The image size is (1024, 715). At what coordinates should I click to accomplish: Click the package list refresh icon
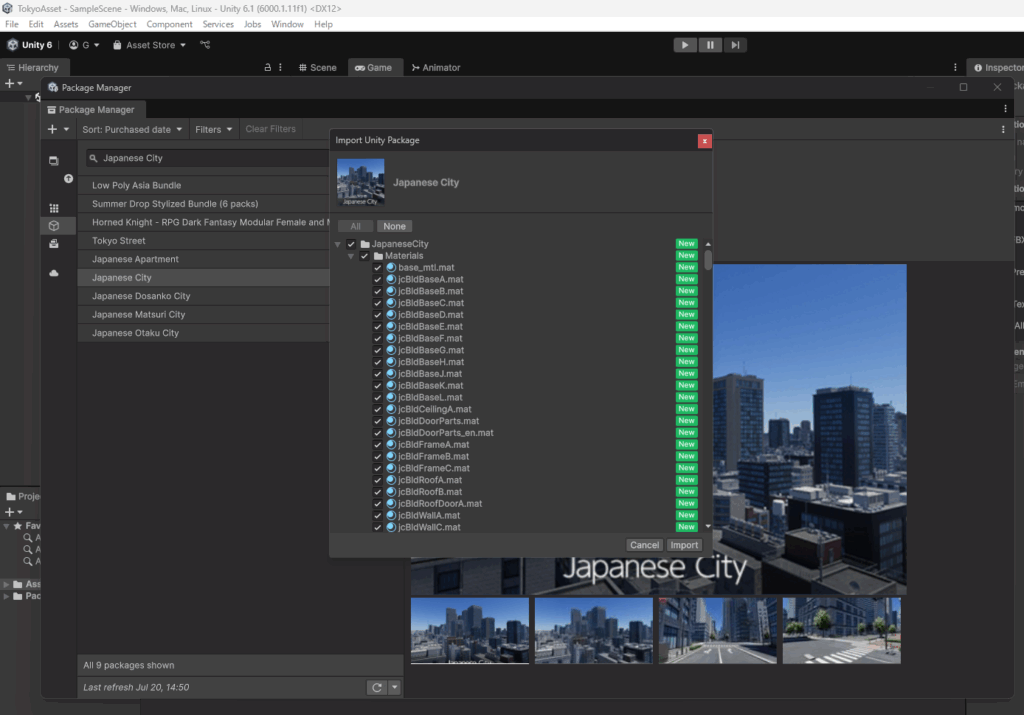click(x=377, y=688)
